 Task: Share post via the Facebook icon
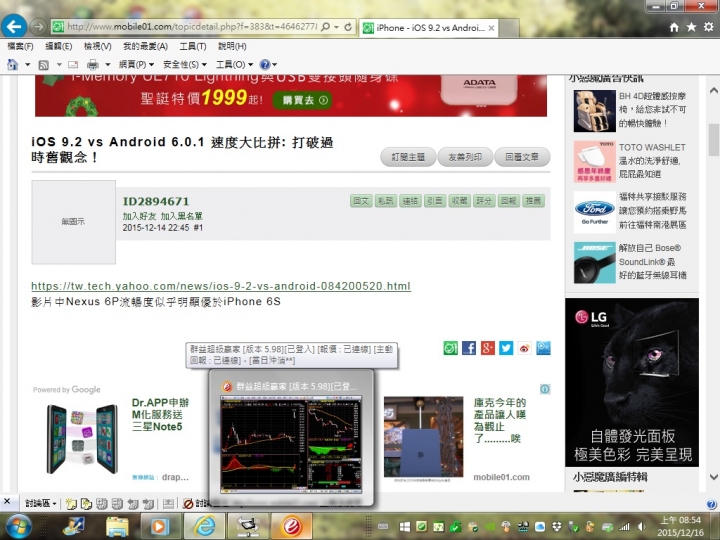pos(469,348)
